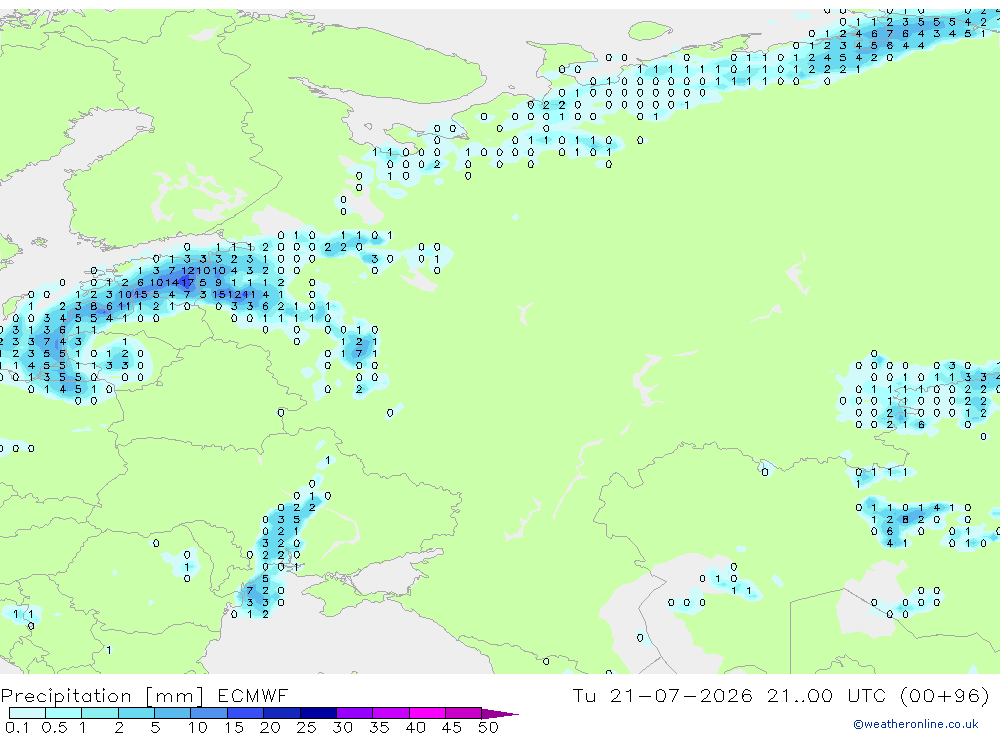Select the 2–5 mm legend swatch
1000x733 pixels.
click(x=136, y=713)
